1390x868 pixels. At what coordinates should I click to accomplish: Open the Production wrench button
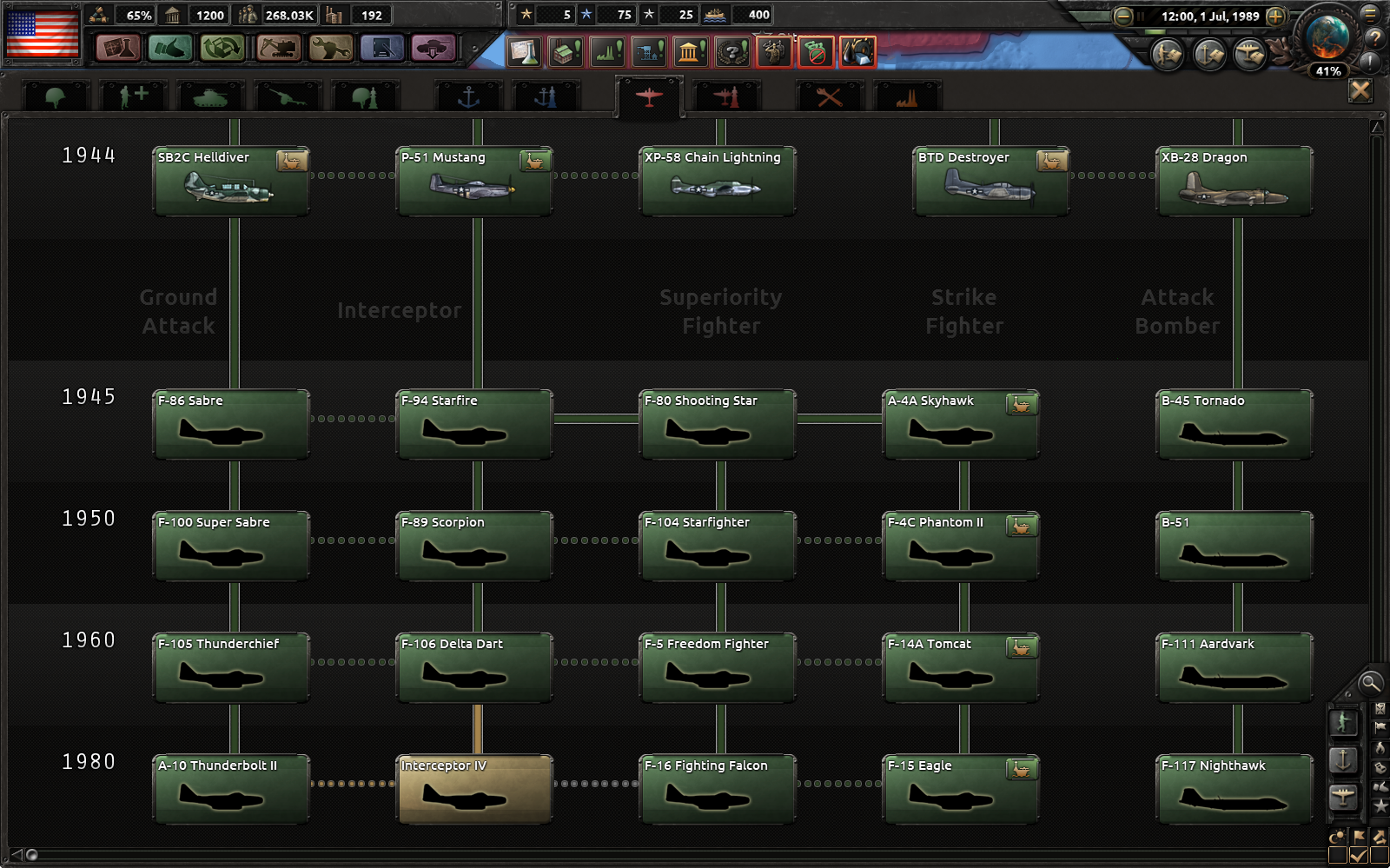point(331,48)
